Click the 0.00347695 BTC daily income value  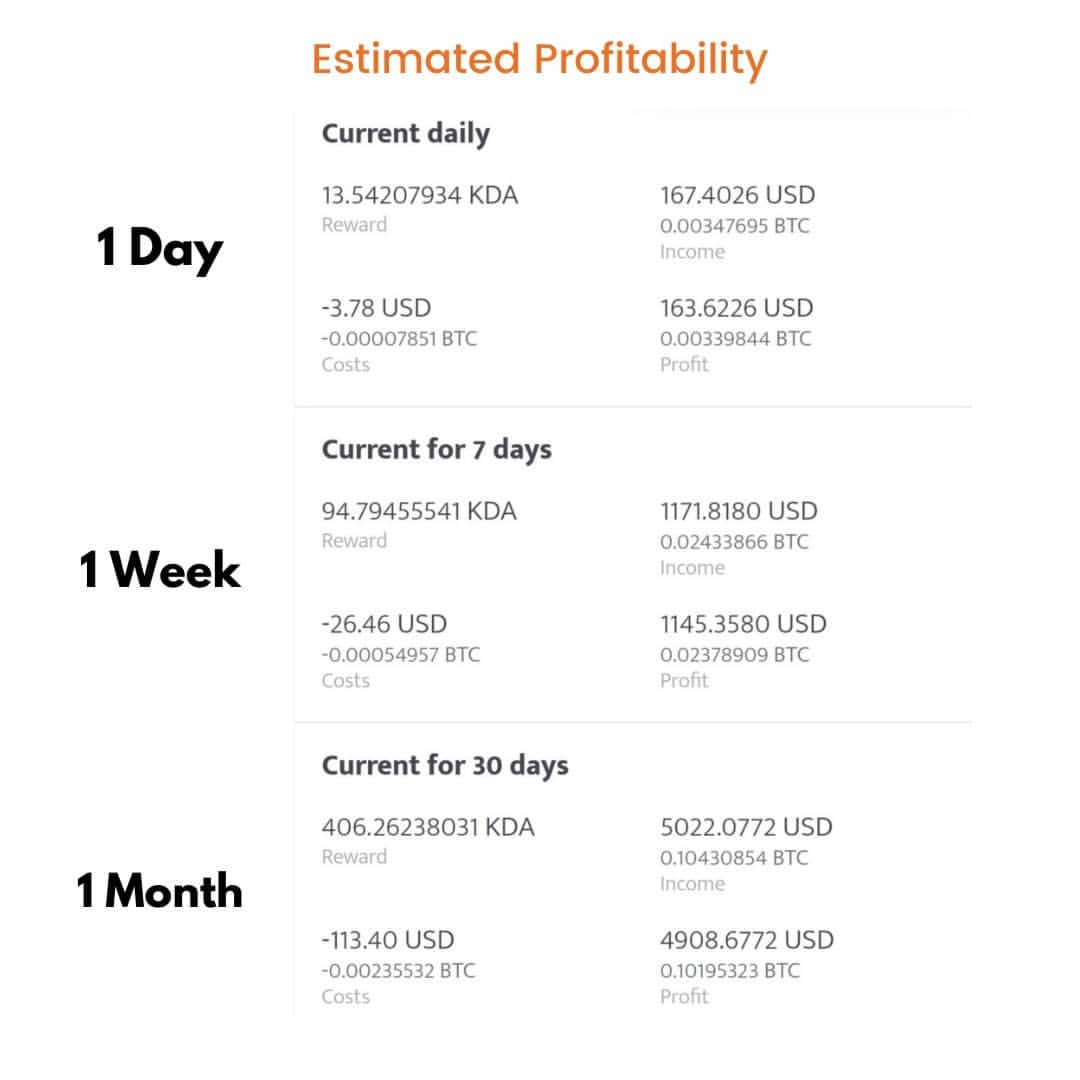tap(735, 226)
